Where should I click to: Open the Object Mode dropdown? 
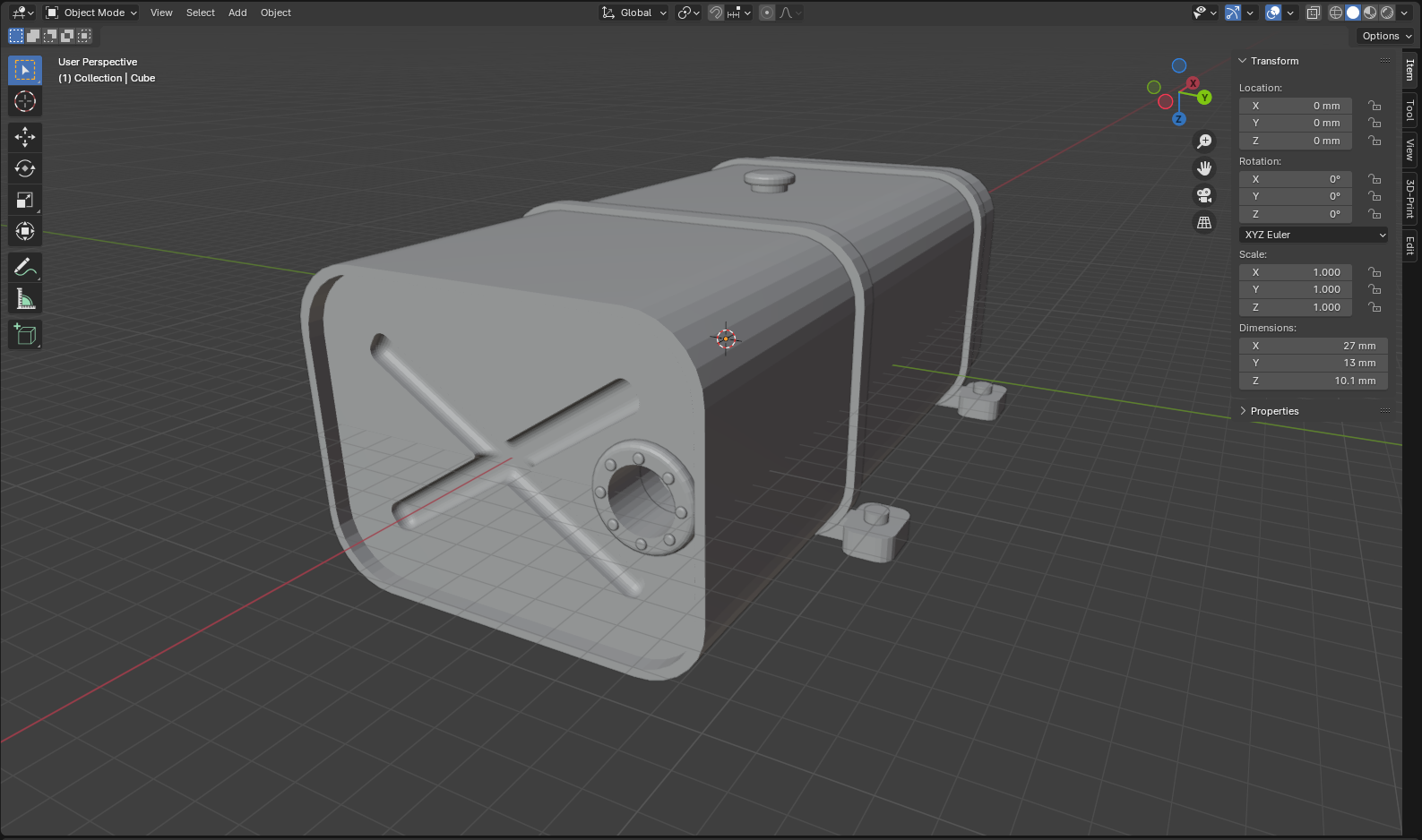91,13
